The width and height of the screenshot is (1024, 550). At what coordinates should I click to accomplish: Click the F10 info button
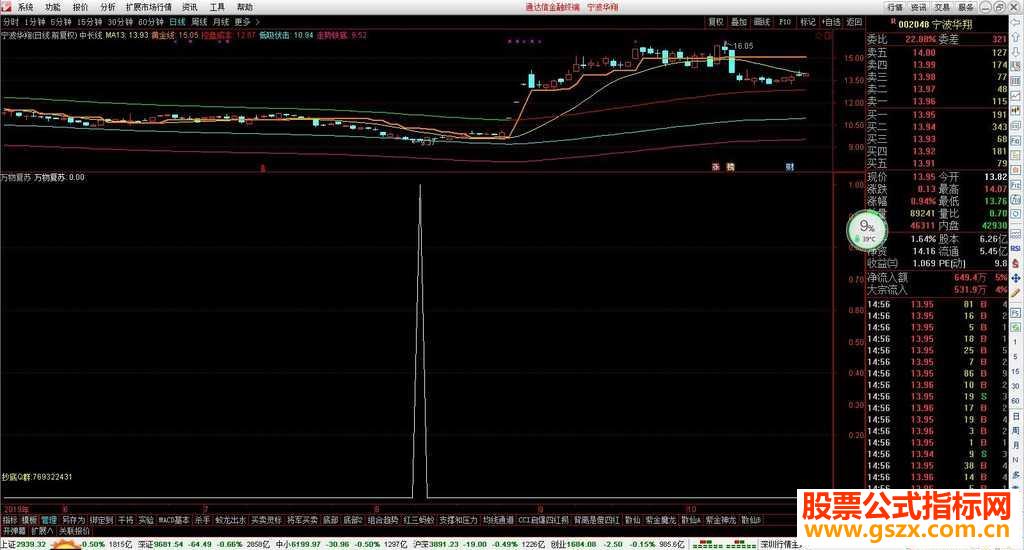[x=785, y=22]
